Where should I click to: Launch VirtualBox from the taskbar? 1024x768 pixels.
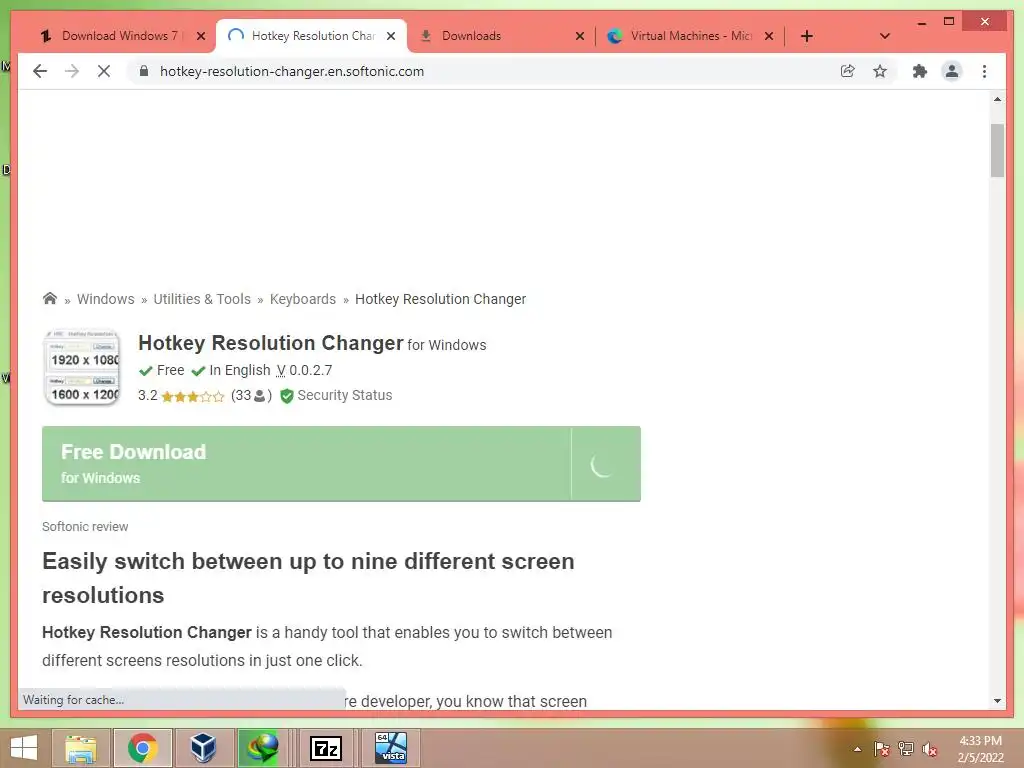tap(203, 748)
